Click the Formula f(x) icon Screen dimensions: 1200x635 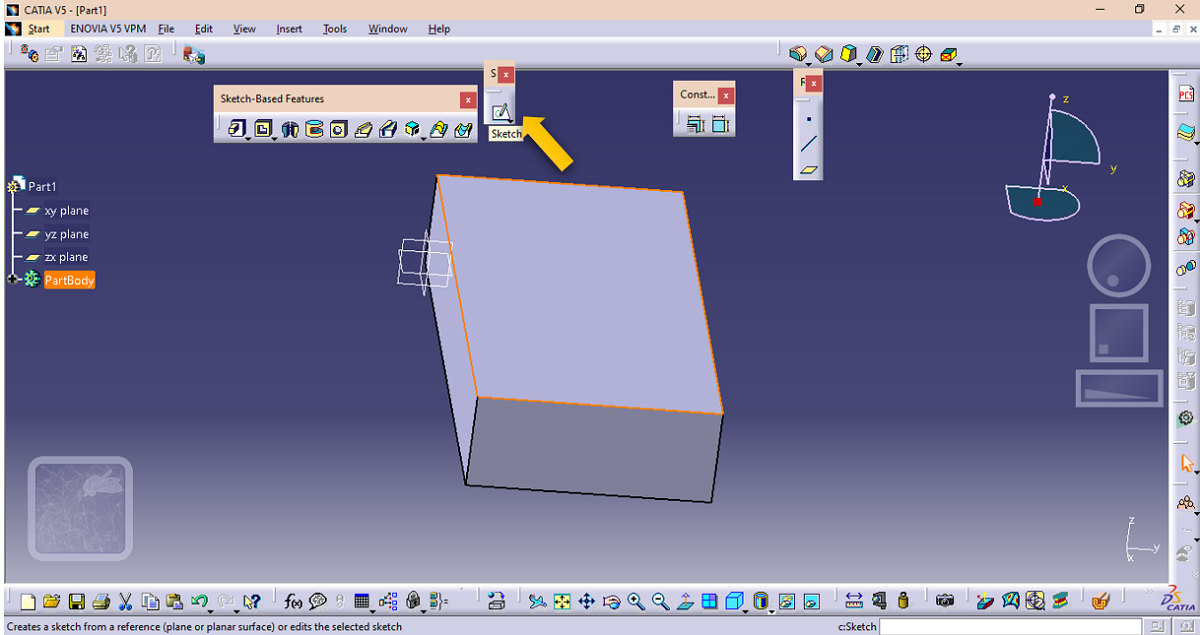[x=293, y=601]
